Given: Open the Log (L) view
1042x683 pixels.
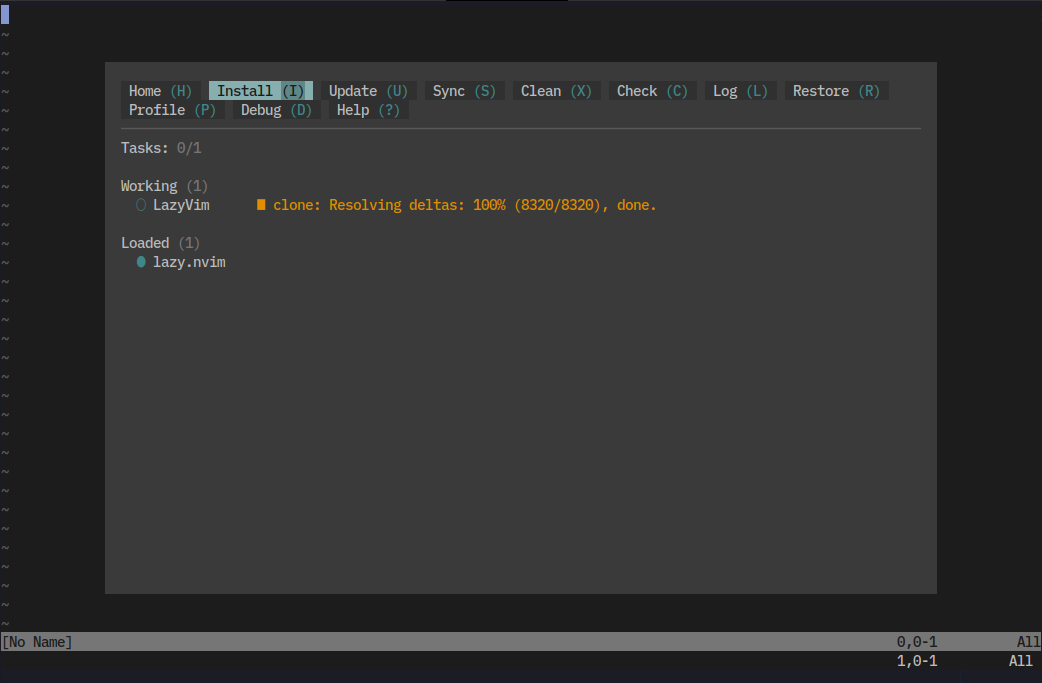Looking at the screenshot, I should coord(740,91).
